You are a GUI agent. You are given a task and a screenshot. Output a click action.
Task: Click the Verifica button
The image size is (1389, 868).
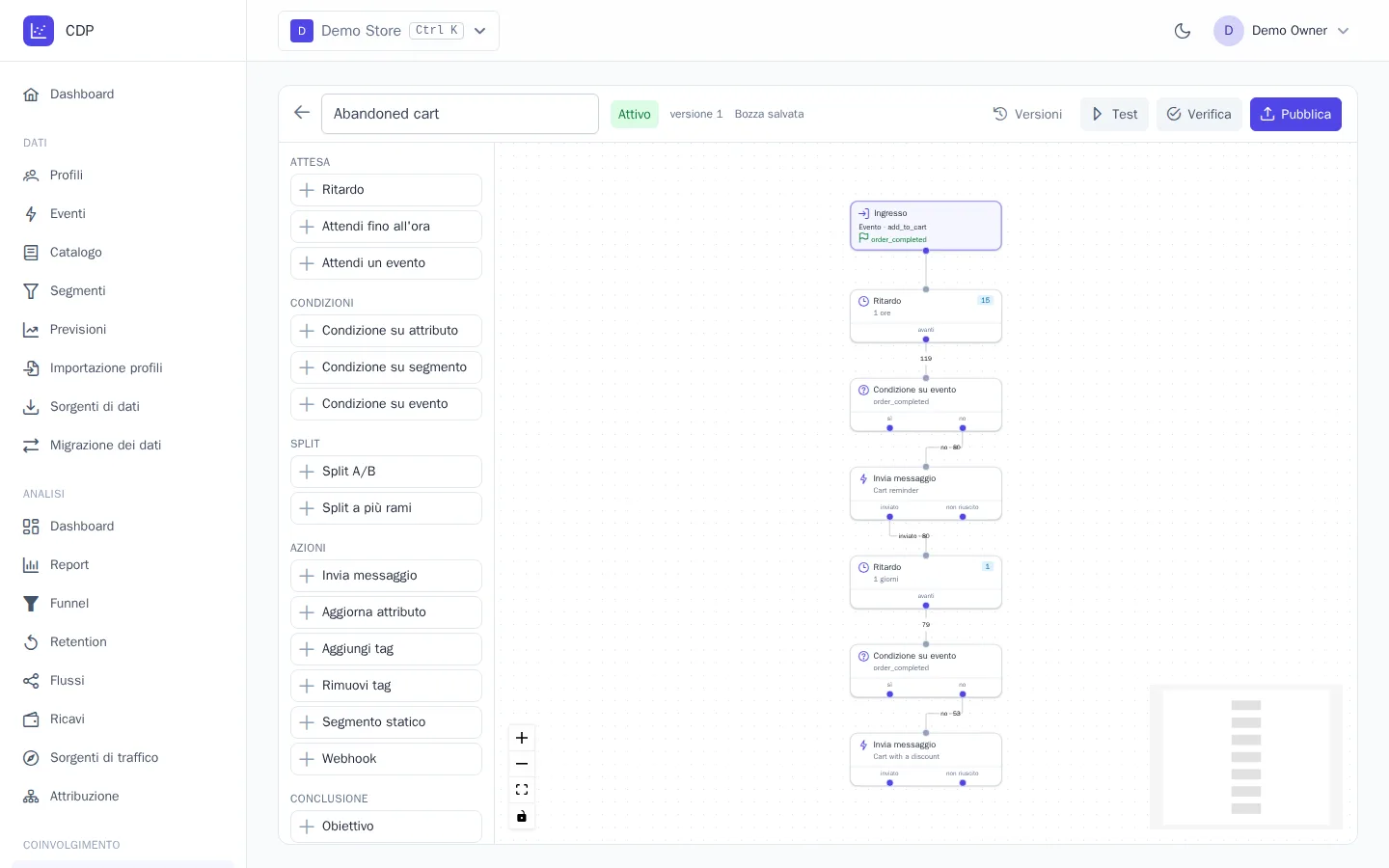pos(1199,114)
